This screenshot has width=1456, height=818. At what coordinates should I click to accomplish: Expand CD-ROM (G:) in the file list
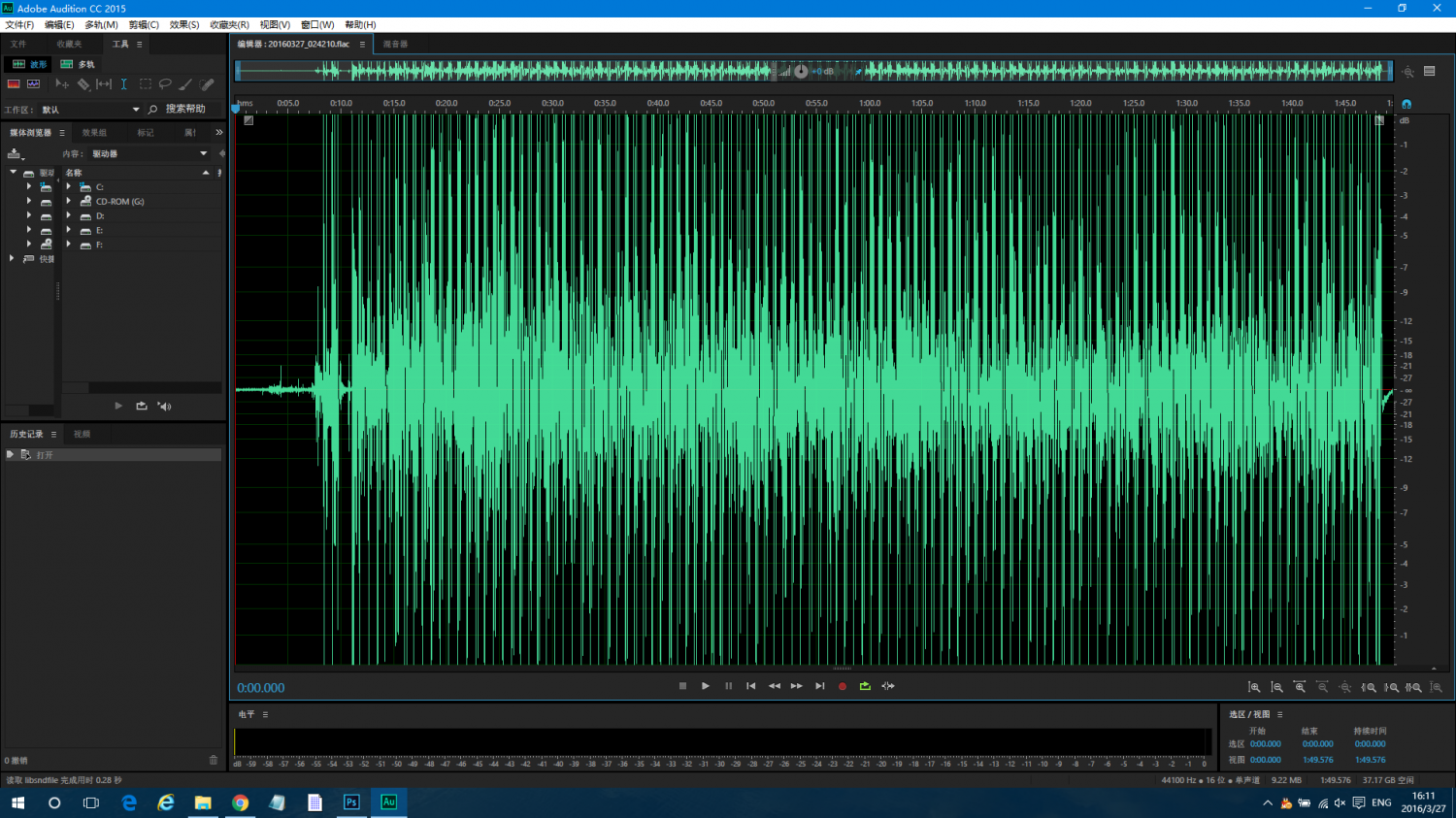click(69, 202)
